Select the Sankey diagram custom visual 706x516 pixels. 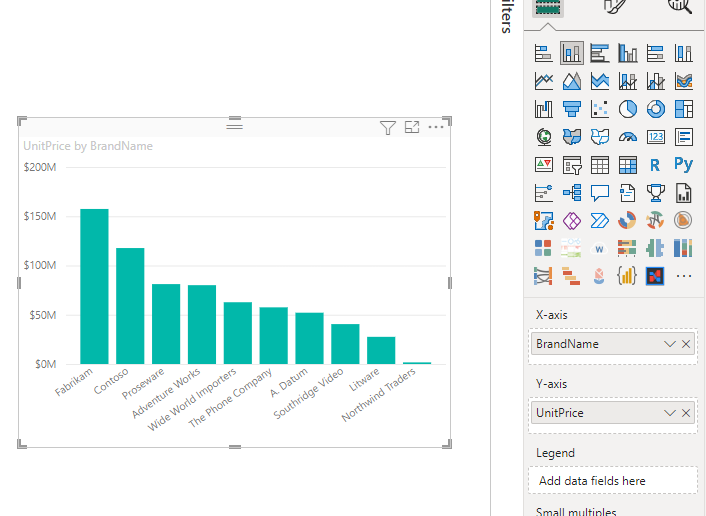544,276
